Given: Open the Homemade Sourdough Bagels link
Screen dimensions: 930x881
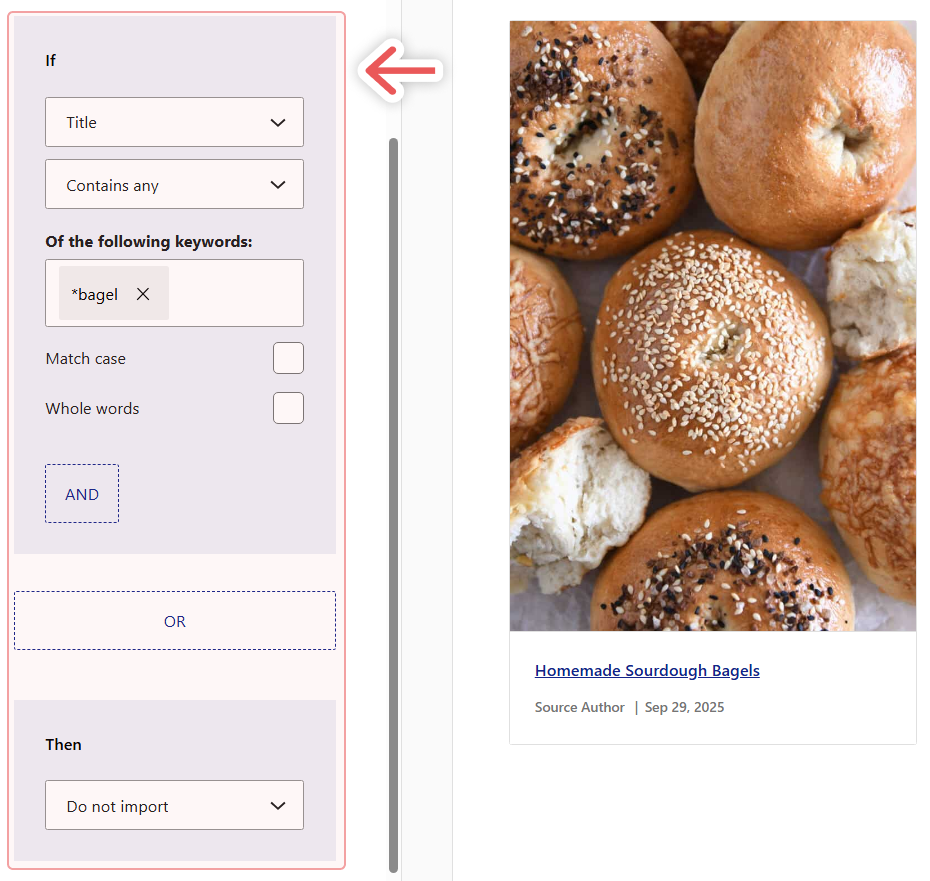Looking at the screenshot, I should (647, 670).
